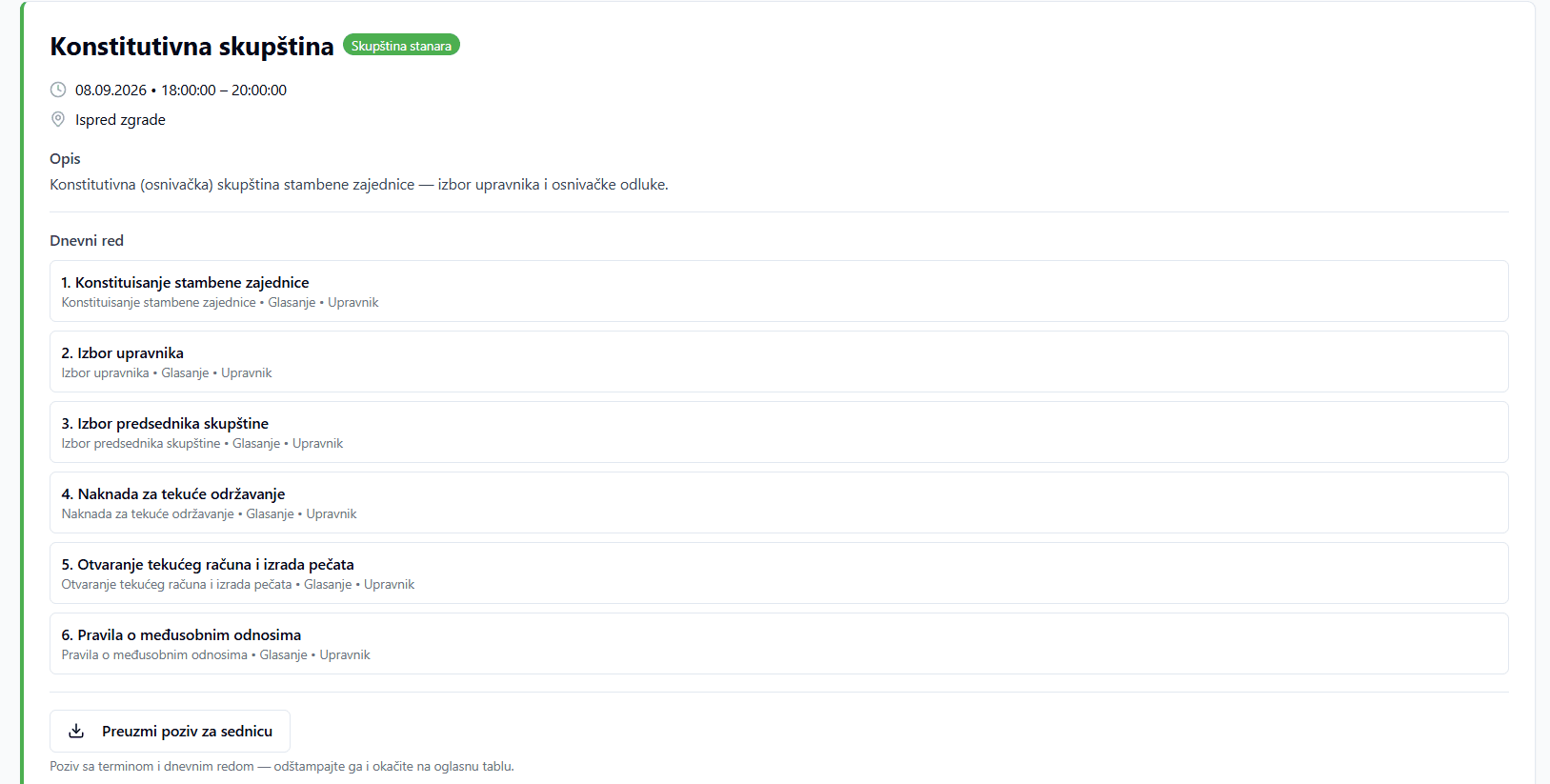Click the subtitle under Naknada za tekuće održavanje

point(210,513)
